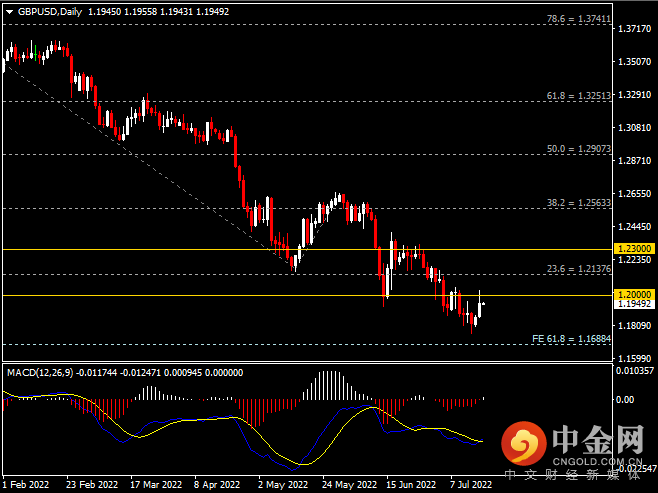Click the 23 Feb 2022 date marker

pyautogui.click(x=92, y=485)
